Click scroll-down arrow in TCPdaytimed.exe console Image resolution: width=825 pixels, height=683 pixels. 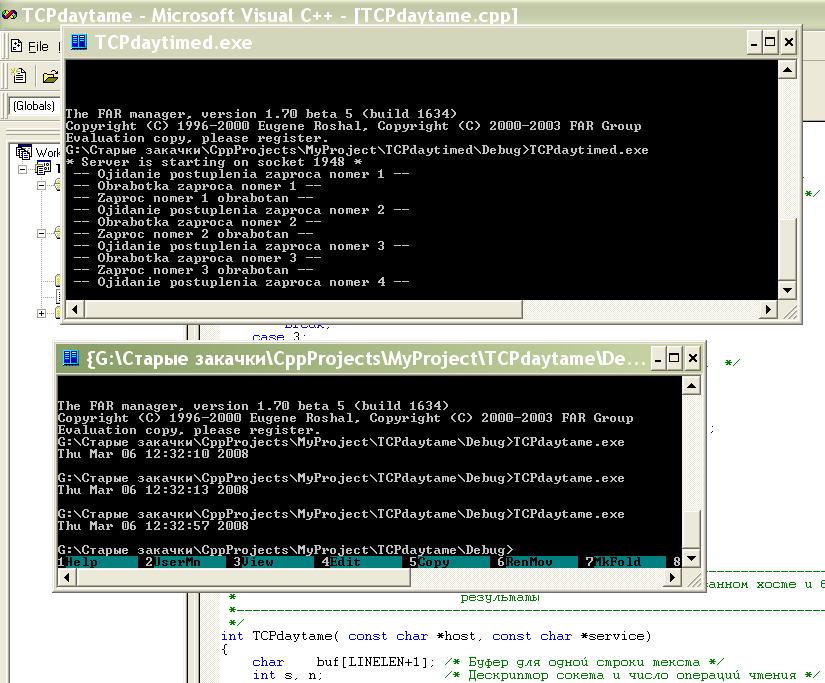coord(788,290)
